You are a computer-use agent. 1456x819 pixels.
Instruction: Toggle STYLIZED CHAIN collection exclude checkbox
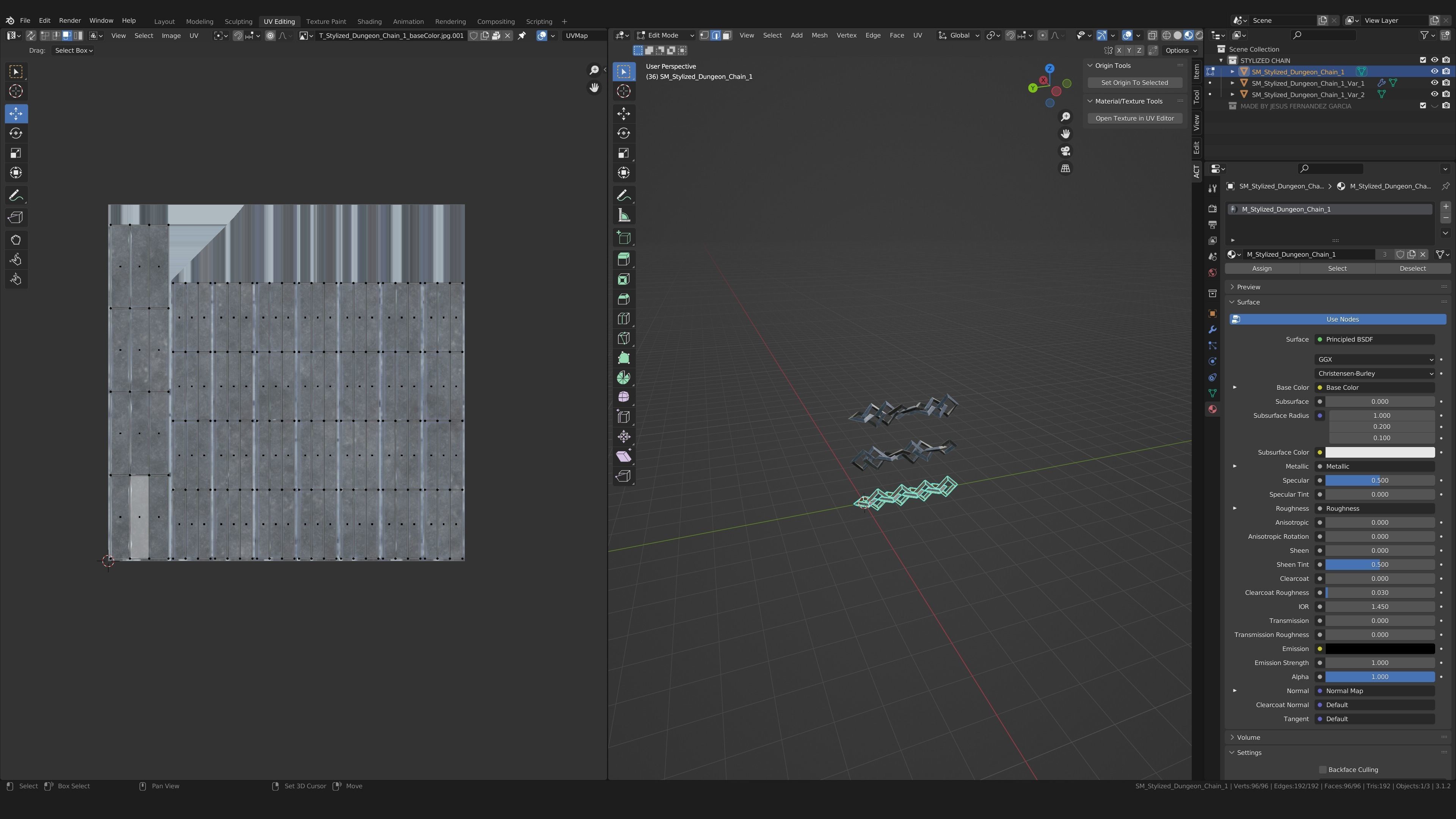[x=1423, y=61]
